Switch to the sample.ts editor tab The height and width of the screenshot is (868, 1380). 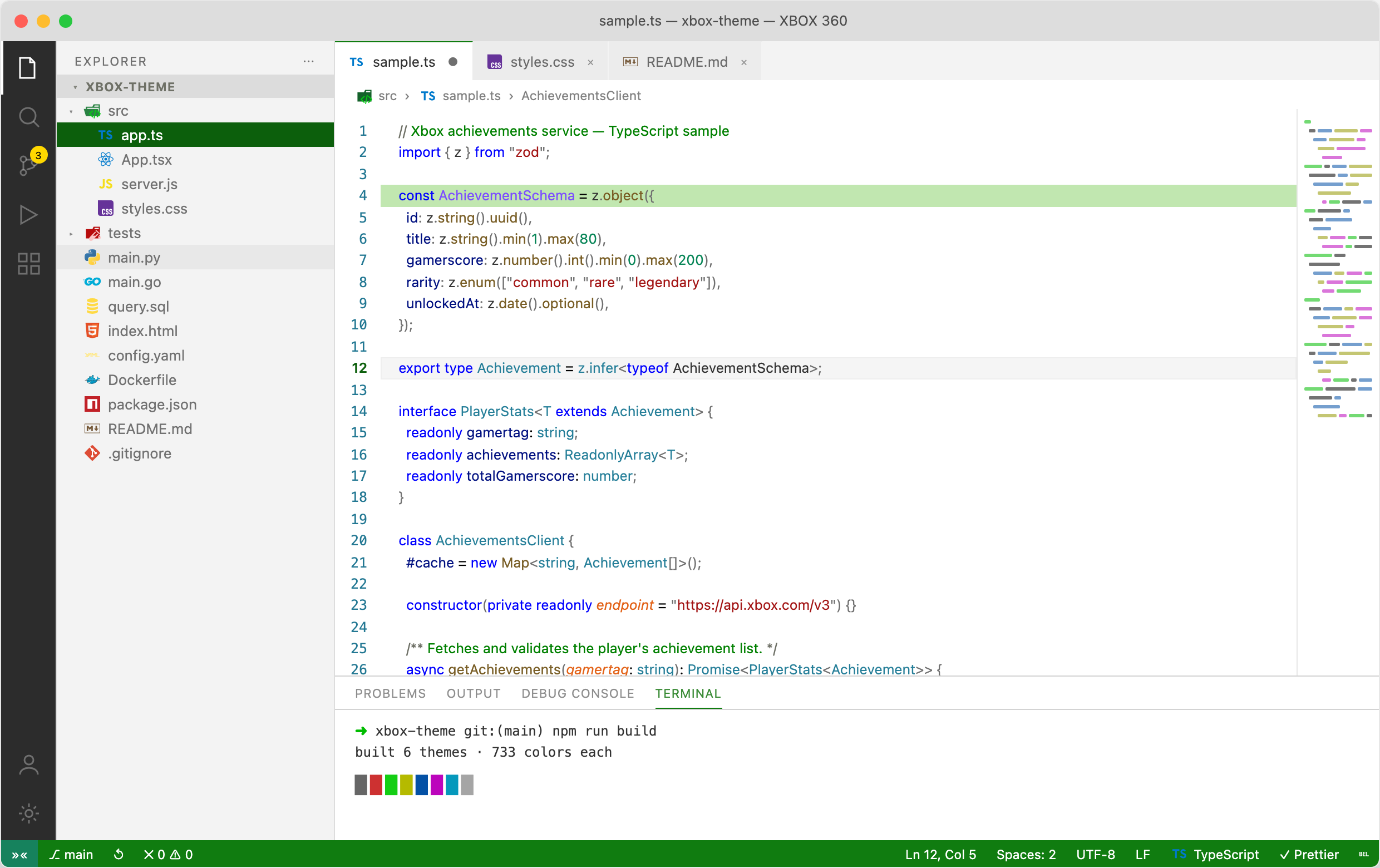(403, 61)
